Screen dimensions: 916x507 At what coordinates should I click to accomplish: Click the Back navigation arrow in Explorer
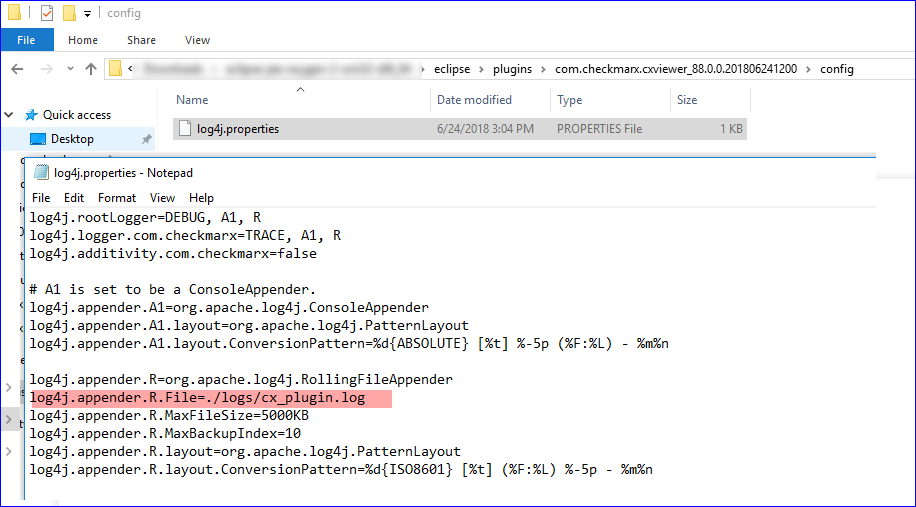point(18,69)
